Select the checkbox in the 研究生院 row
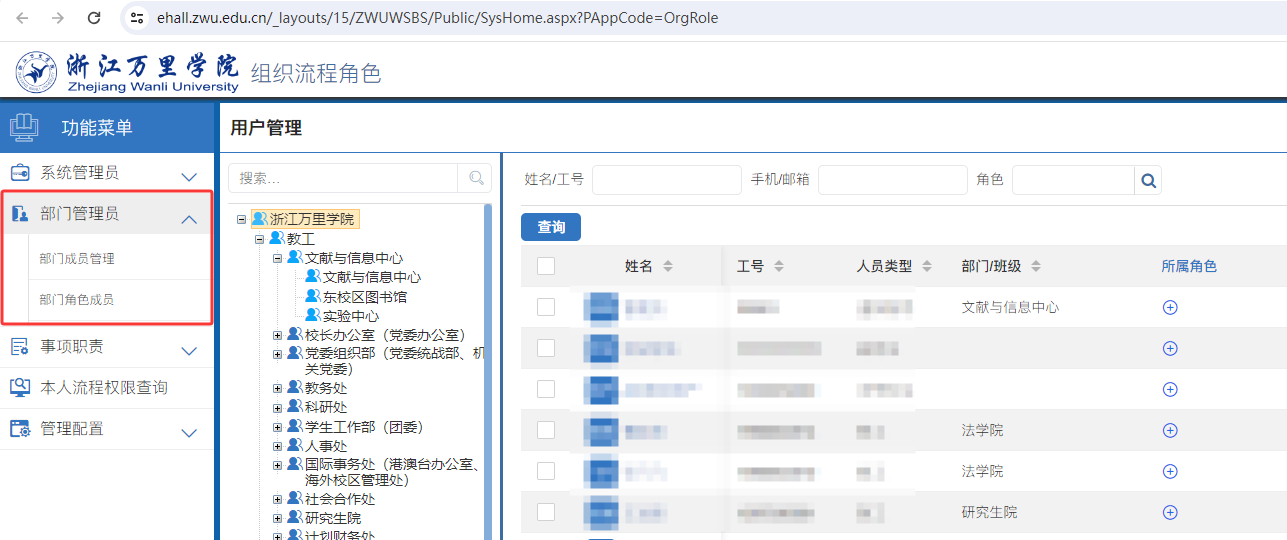The image size is (1287, 540). pyautogui.click(x=546, y=512)
